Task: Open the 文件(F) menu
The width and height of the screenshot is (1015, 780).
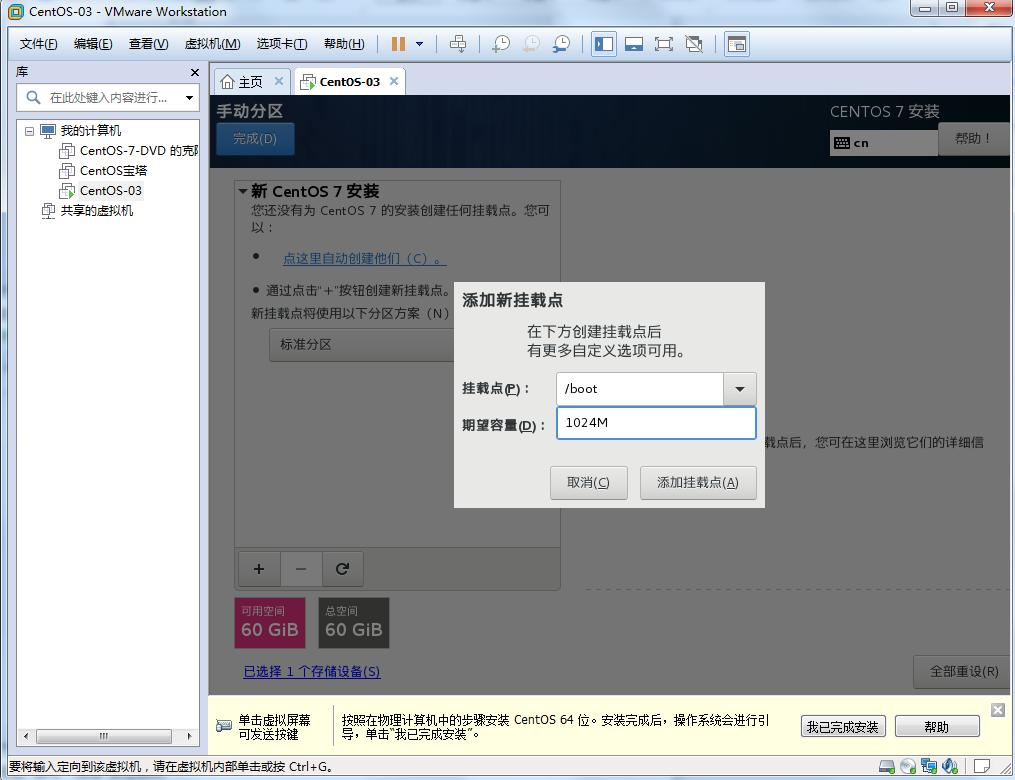Action: tap(38, 44)
